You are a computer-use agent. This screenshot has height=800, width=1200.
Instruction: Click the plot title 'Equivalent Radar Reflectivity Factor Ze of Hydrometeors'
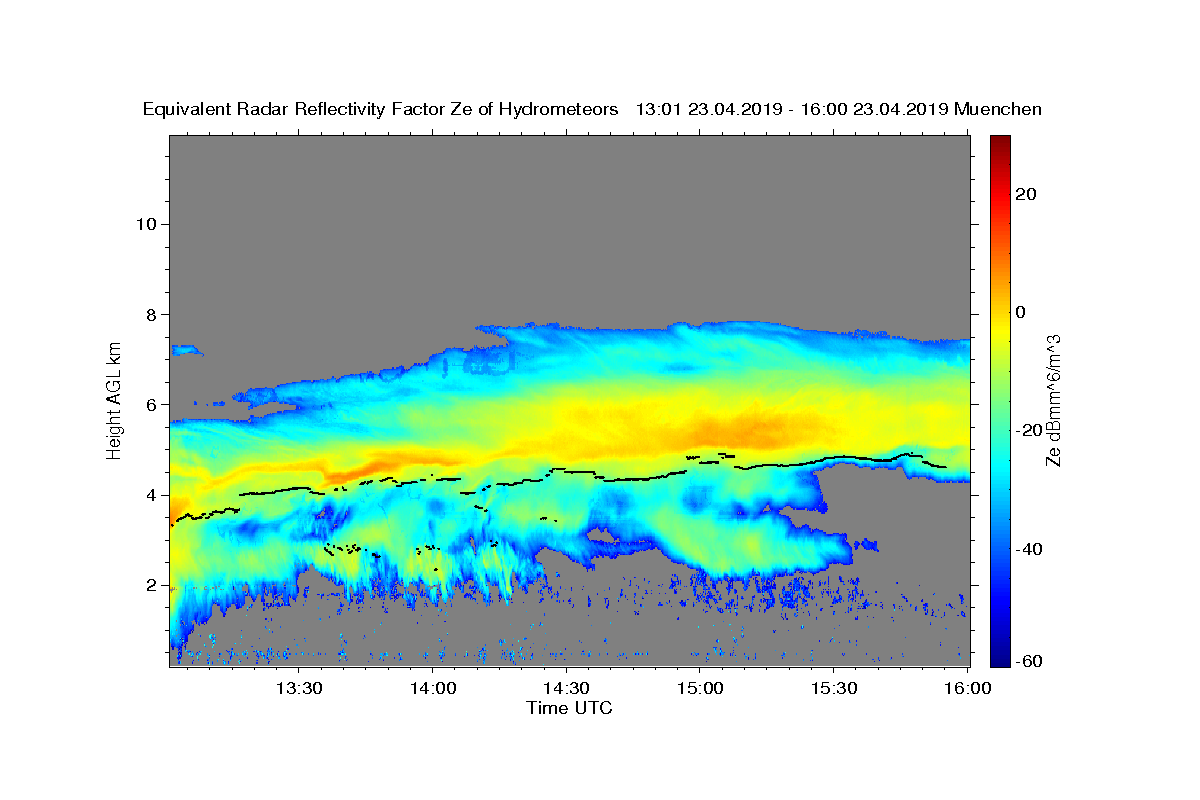(381, 109)
